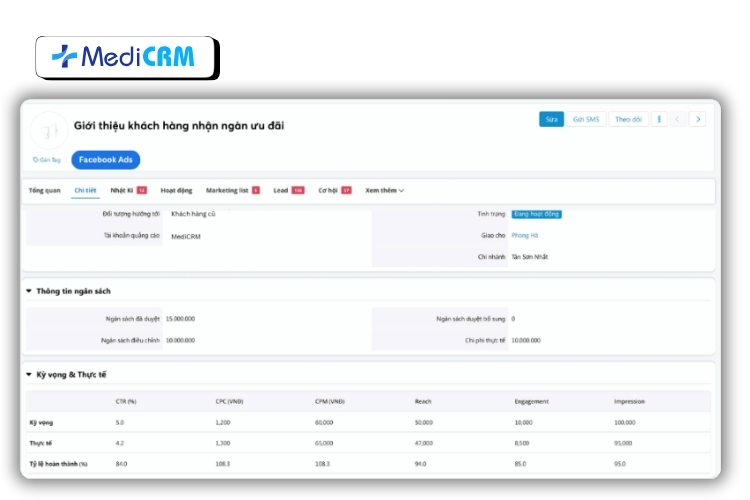The width and height of the screenshot is (750, 500).
Task: Click the Chi phí thực tế value
Action: pos(526,340)
